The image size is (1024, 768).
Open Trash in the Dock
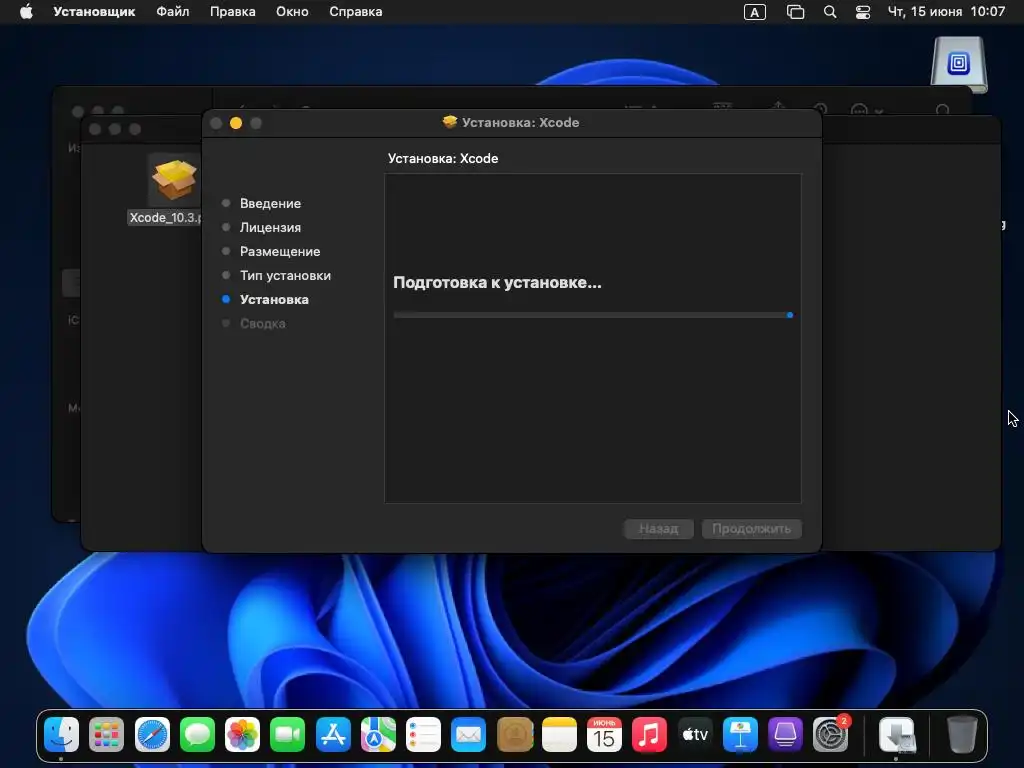click(x=961, y=735)
